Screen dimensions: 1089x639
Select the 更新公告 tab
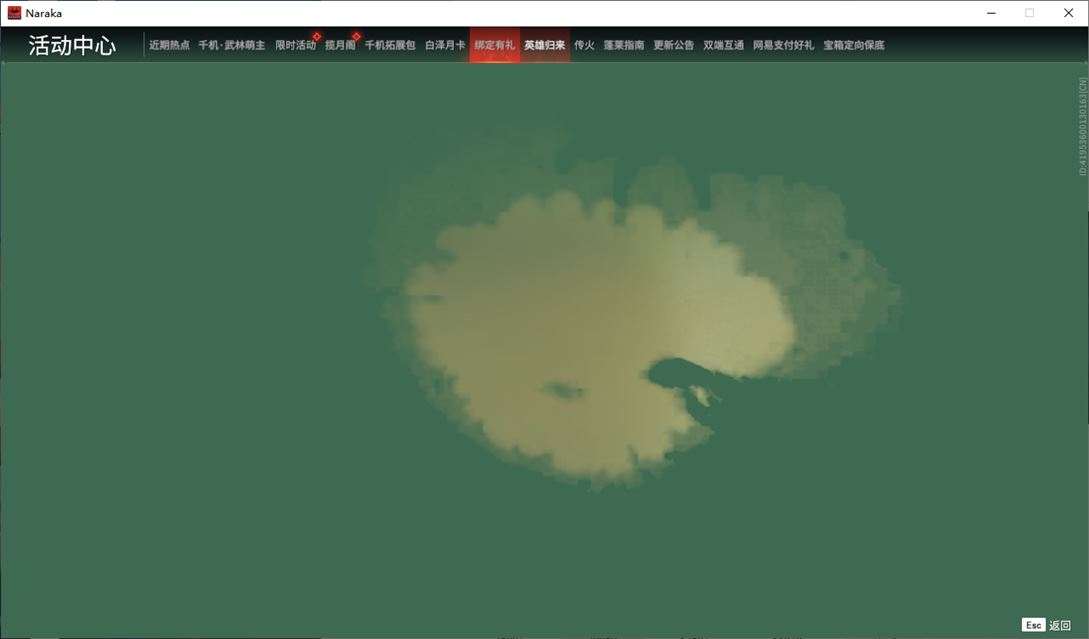(x=674, y=45)
